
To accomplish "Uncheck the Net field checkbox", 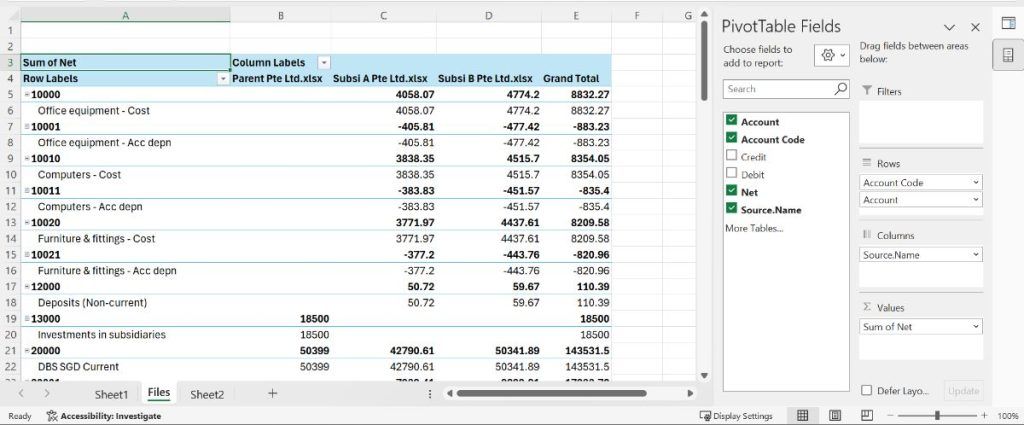I will pyautogui.click(x=731, y=191).
